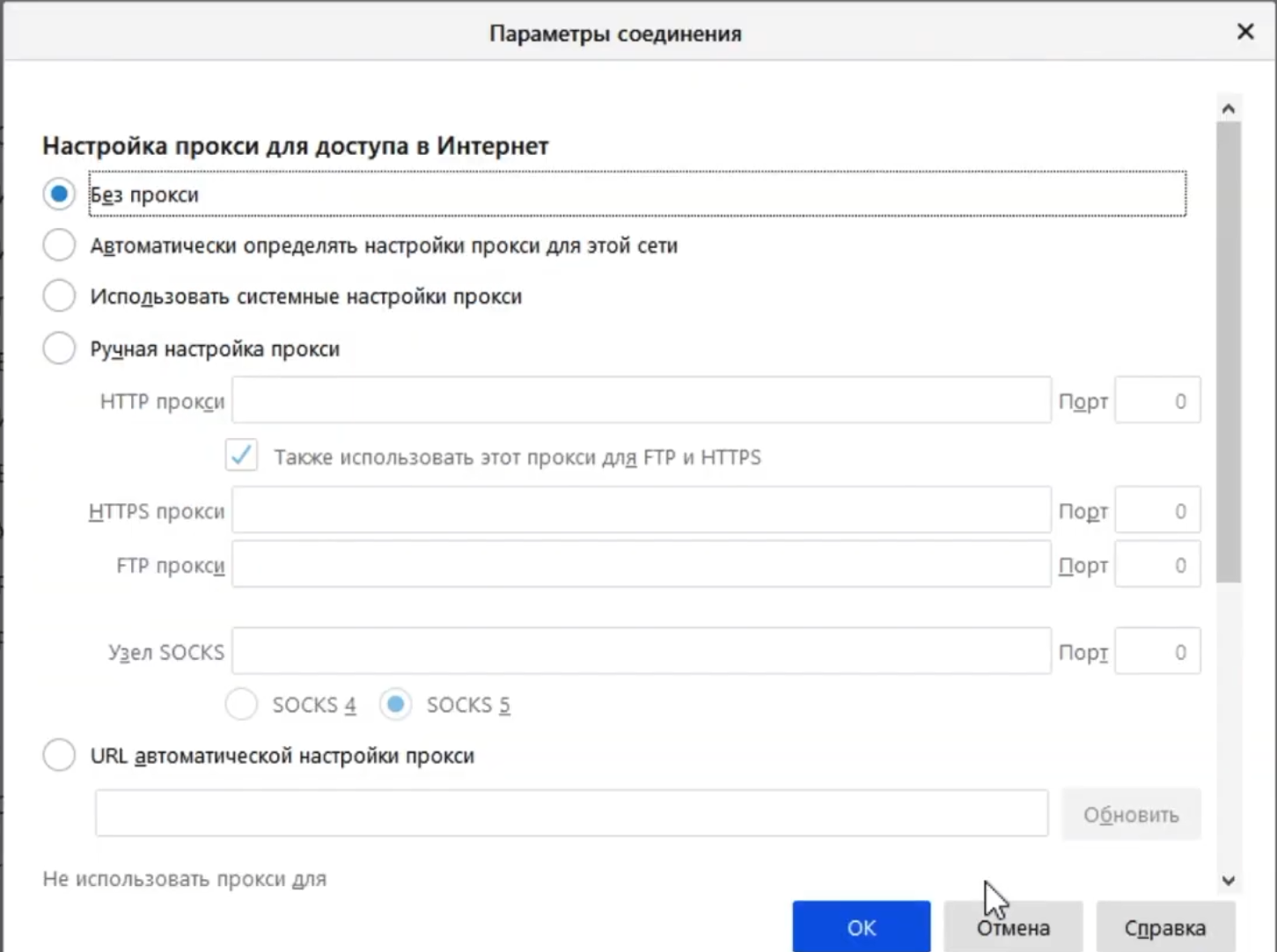Click the HTTPS прокси input field
The image size is (1277, 952).
pos(642,510)
